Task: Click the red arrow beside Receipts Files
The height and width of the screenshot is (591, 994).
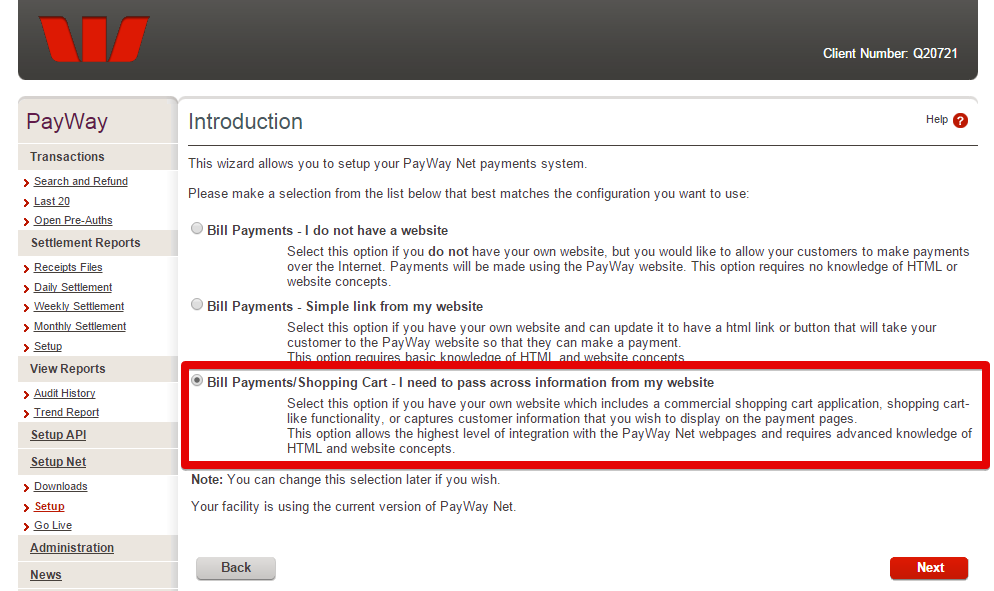Action: (x=26, y=268)
